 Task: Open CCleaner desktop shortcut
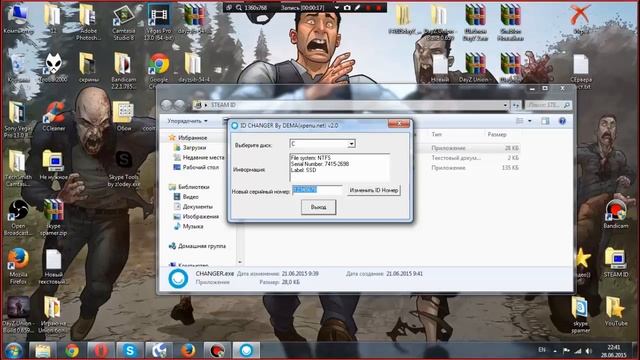(x=53, y=116)
